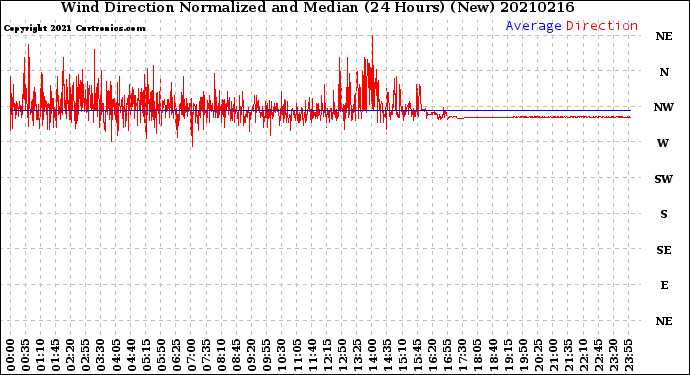Screen dimensions: 690x375
Task: Click the 05:15 time axis label
Action: pyautogui.click(x=146, y=355)
